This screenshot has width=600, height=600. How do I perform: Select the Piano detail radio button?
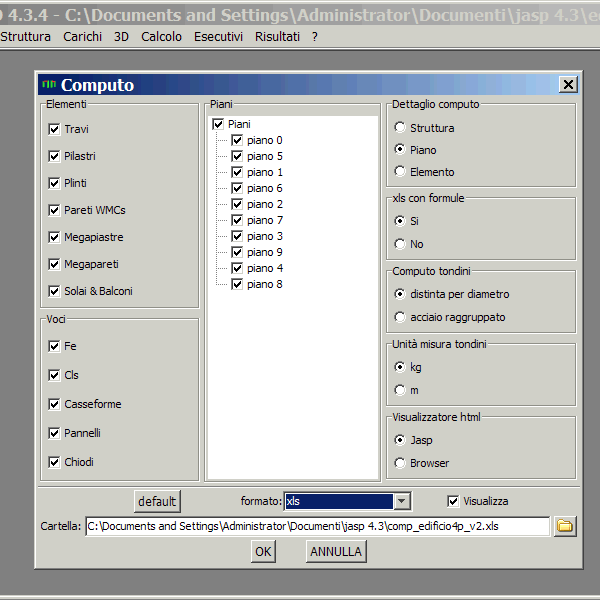point(399,149)
